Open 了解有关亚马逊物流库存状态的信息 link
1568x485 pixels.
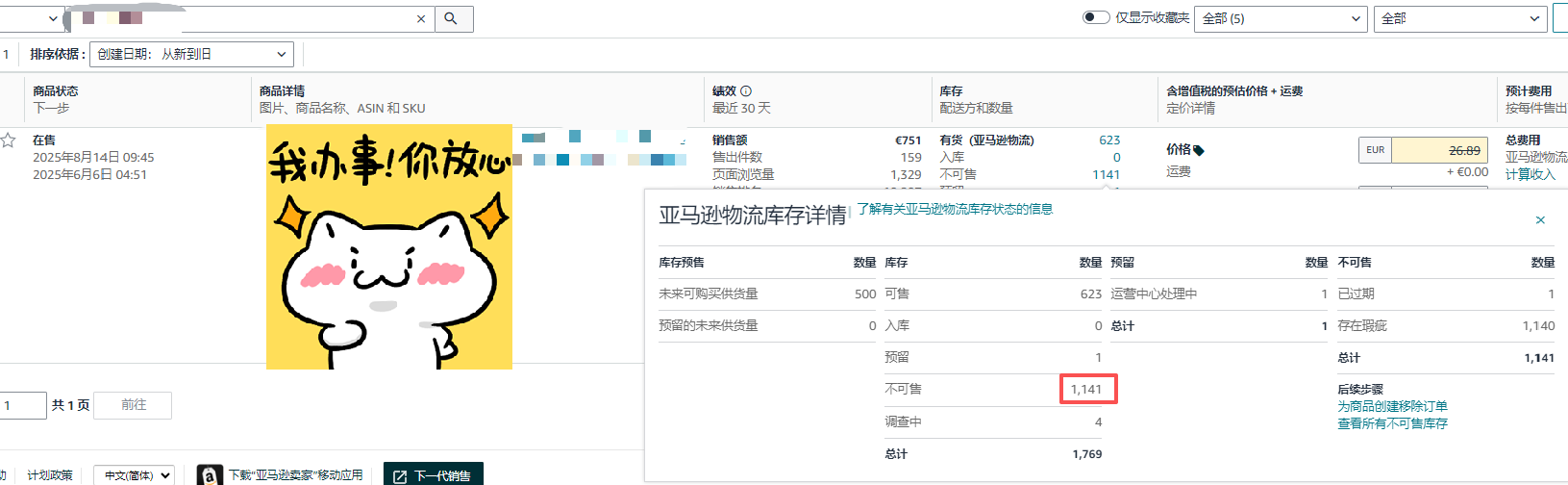(x=955, y=209)
